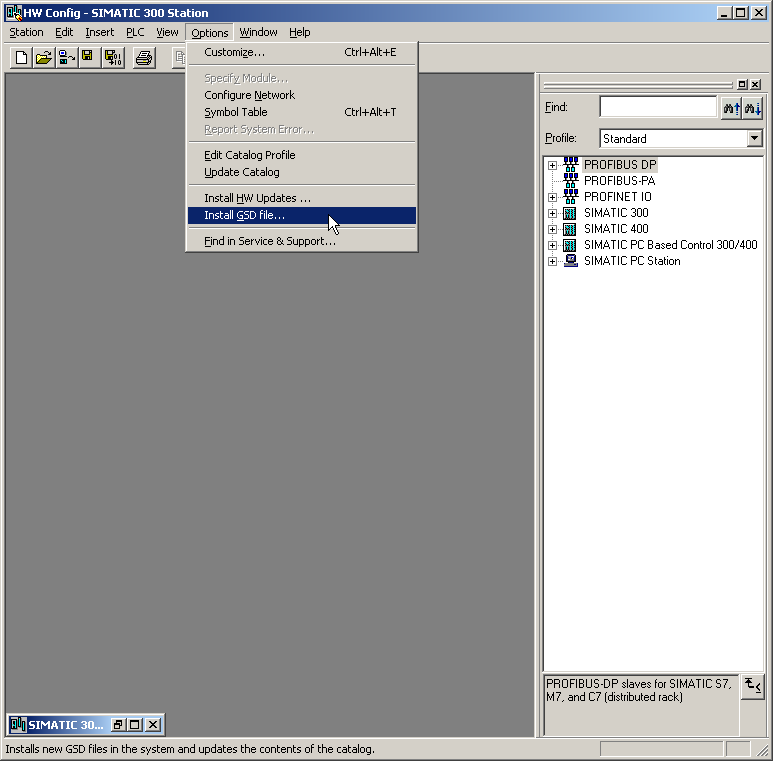Click the SIMATIC 400 rack icon

(x=570, y=229)
